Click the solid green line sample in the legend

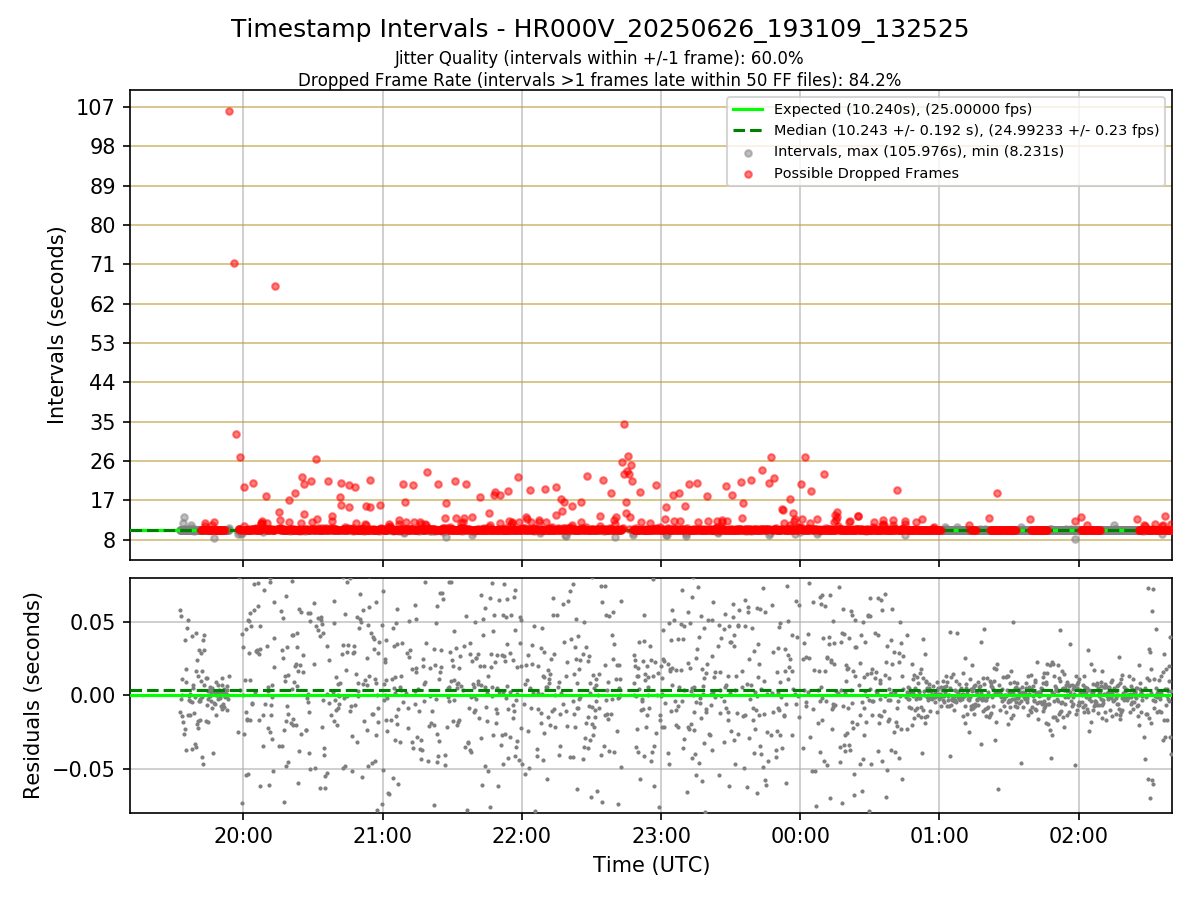[749, 109]
